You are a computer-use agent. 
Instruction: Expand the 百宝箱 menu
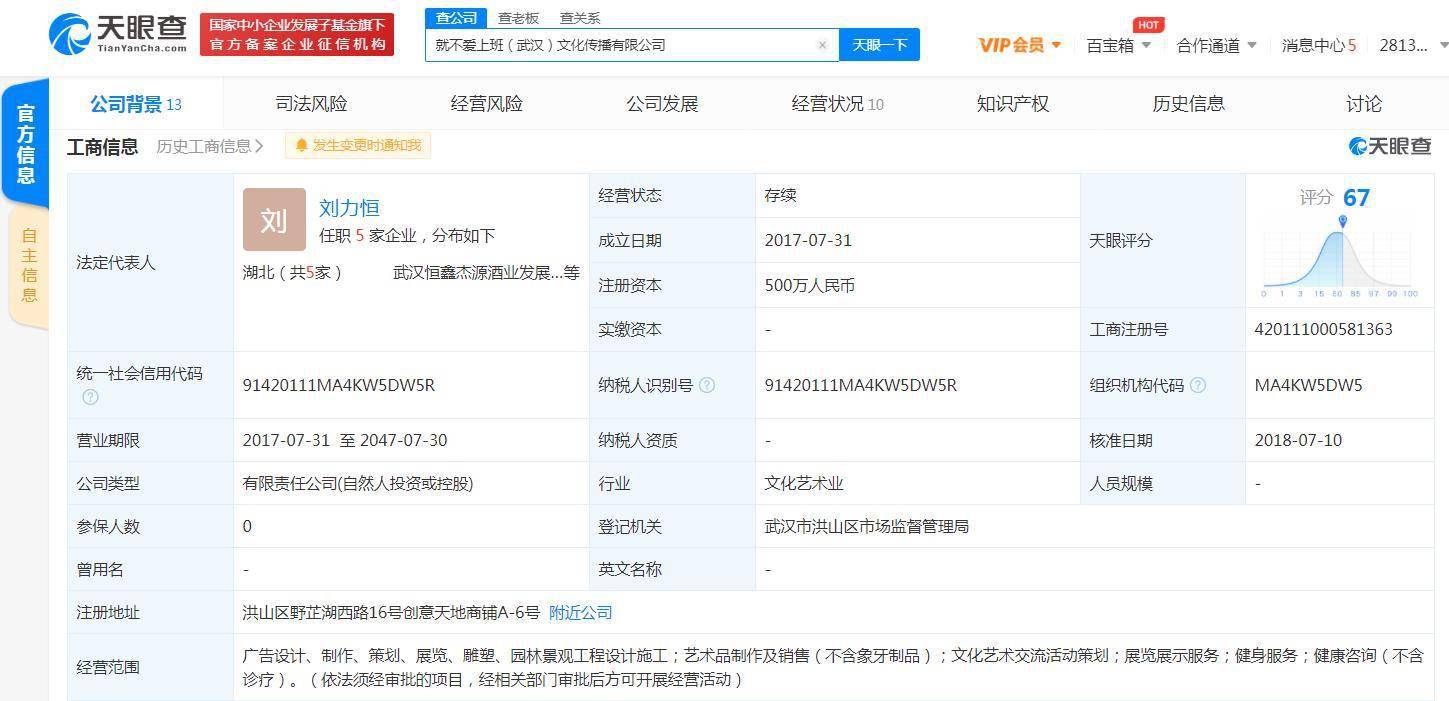(x=1118, y=45)
